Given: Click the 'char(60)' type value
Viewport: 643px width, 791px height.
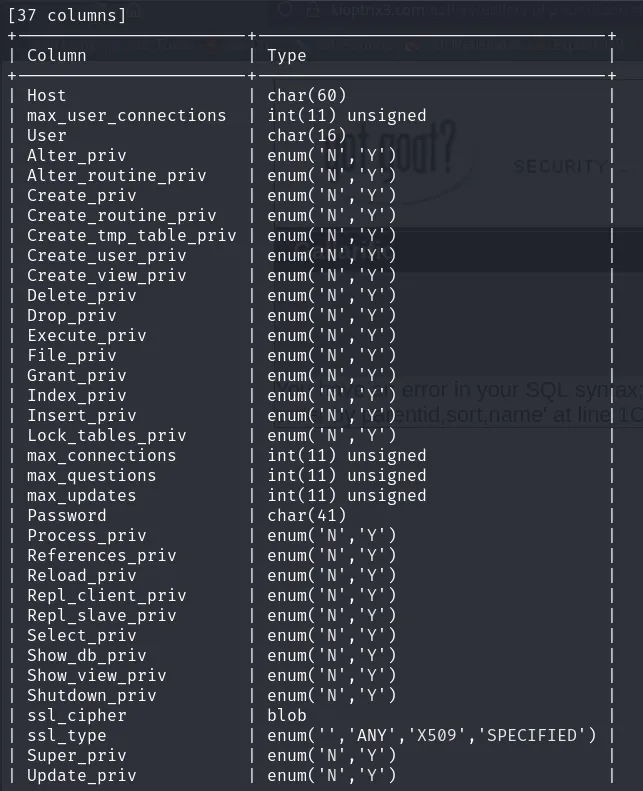Looking at the screenshot, I should click(x=307, y=95).
